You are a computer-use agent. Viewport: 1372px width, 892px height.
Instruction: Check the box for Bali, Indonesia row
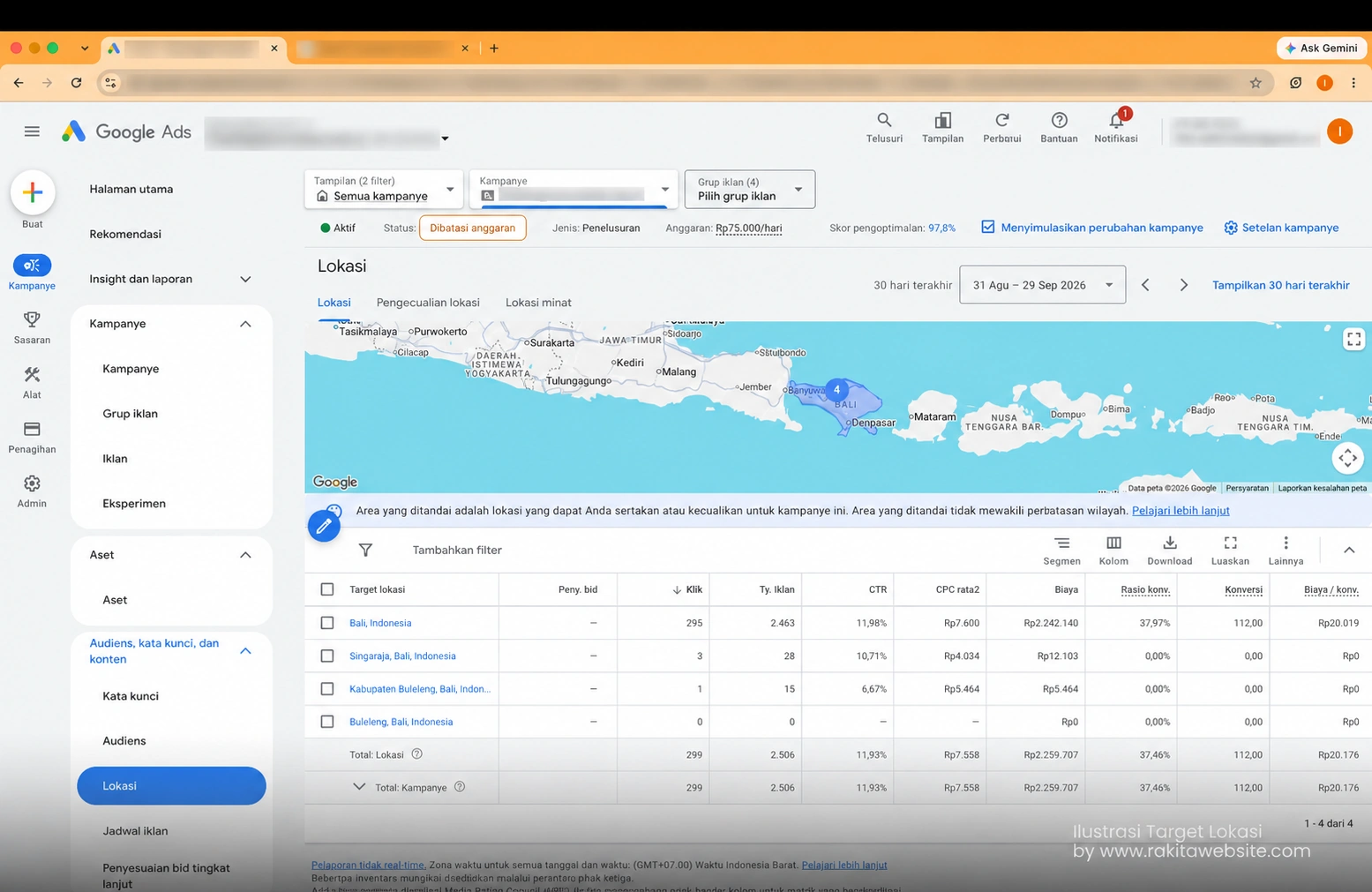[327, 623]
